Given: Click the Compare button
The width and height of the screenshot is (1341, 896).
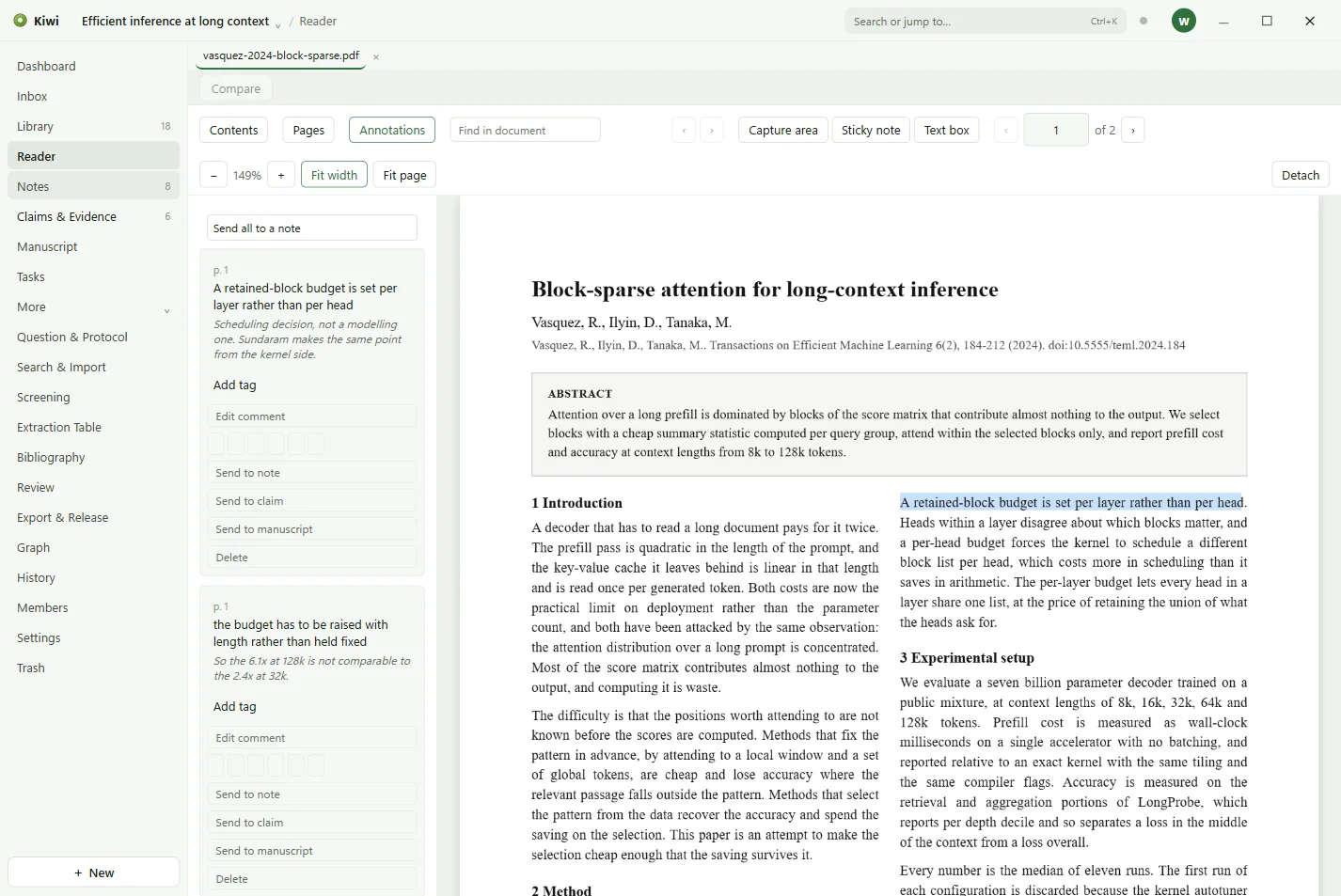Looking at the screenshot, I should 236,88.
